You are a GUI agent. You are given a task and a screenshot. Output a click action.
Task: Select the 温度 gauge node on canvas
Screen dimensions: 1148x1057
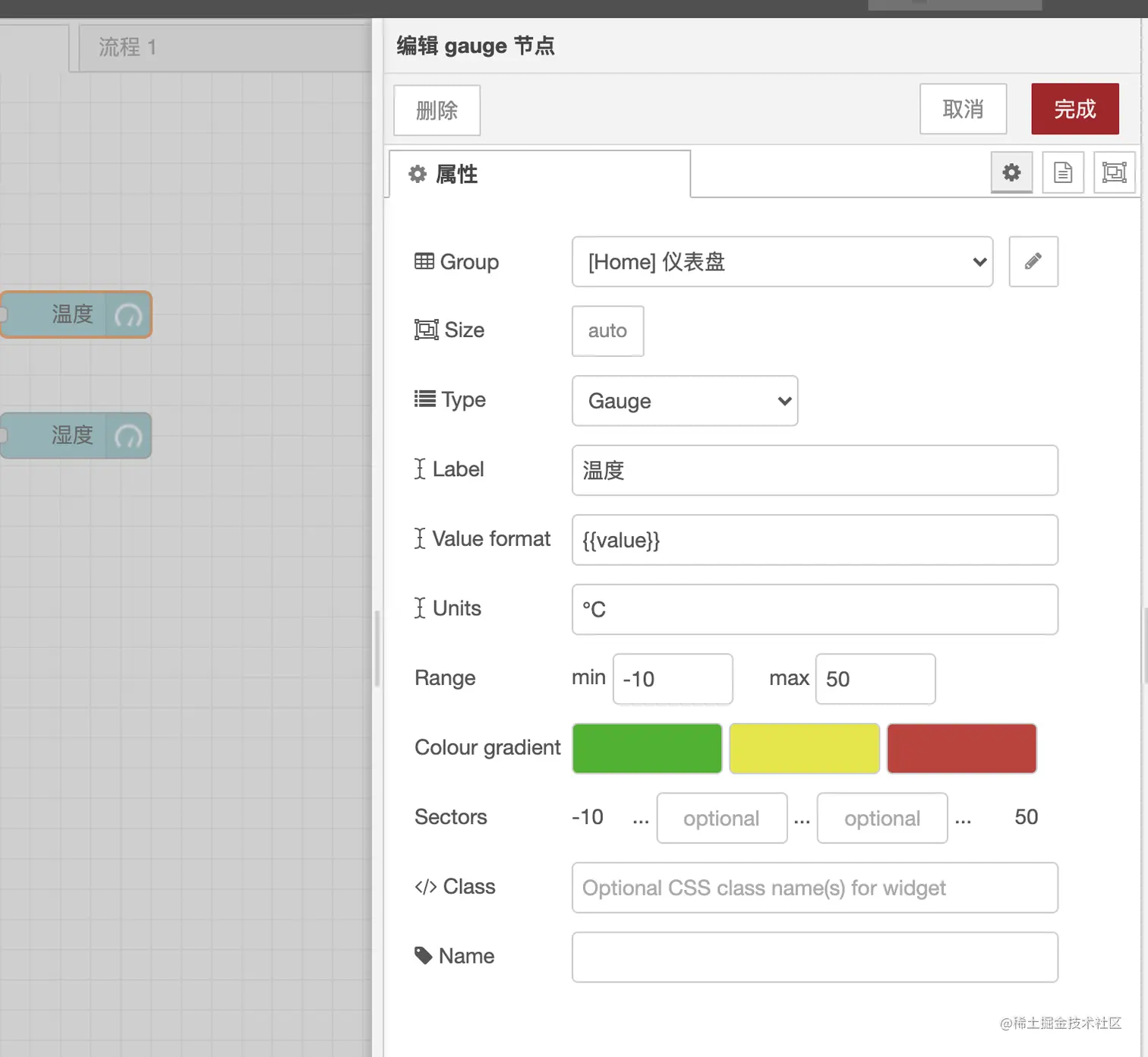(x=76, y=314)
